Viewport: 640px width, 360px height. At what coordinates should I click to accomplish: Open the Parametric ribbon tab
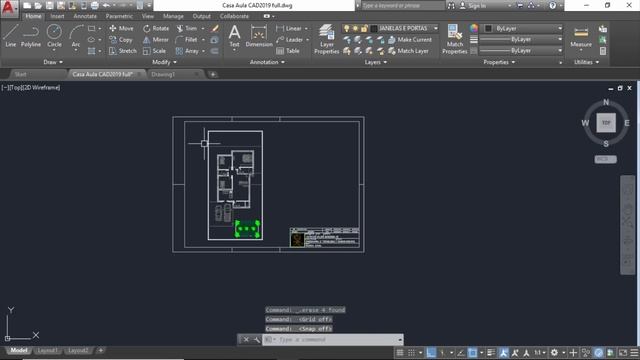(119, 16)
